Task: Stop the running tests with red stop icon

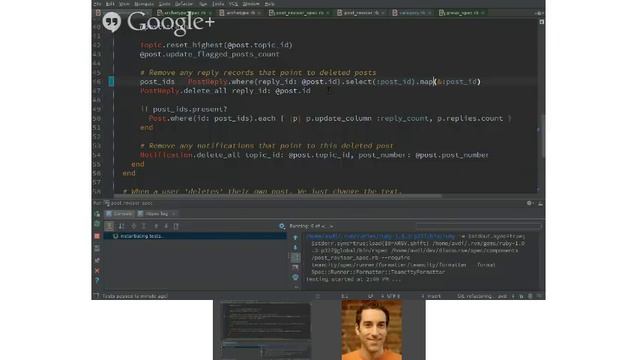Action: tap(97, 236)
